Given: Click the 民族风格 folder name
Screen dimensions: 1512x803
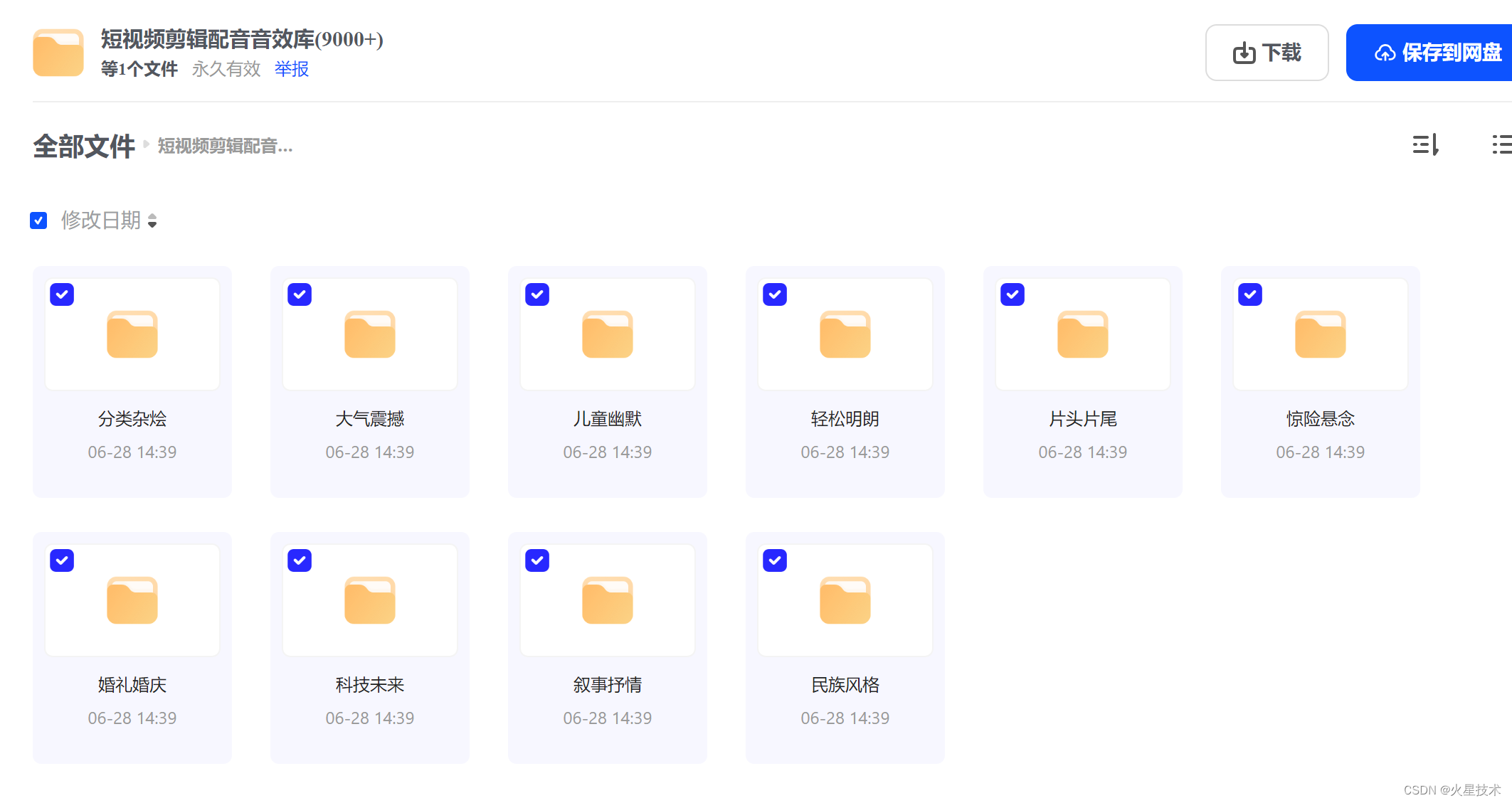Looking at the screenshot, I should [x=845, y=685].
